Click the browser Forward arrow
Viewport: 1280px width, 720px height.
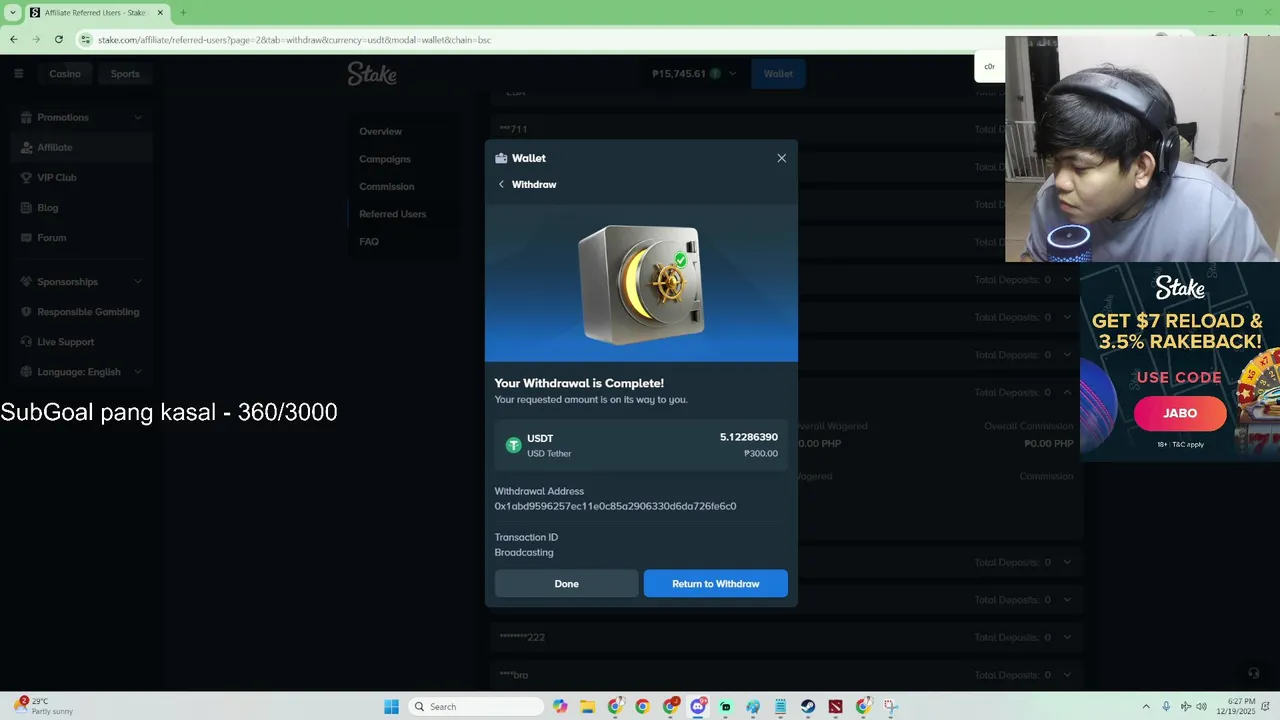[36, 39]
